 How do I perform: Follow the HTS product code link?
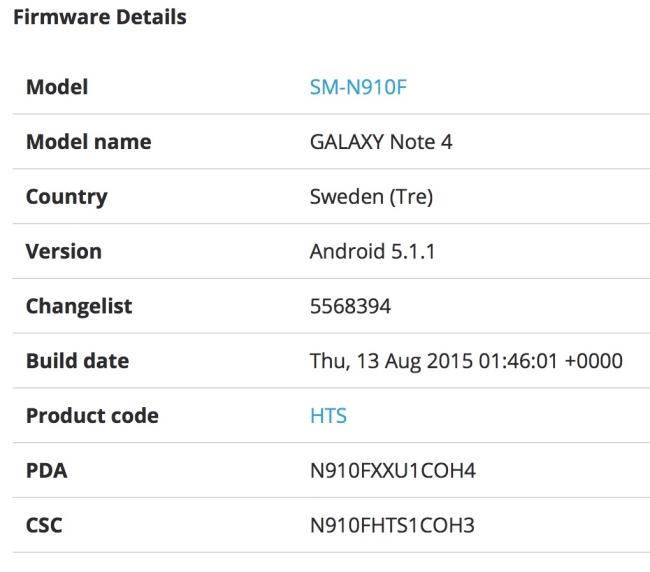tap(328, 415)
